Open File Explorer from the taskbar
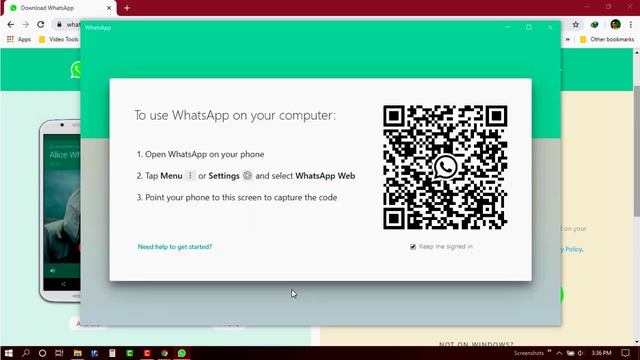The width and height of the screenshot is (640, 360). pos(78,353)
